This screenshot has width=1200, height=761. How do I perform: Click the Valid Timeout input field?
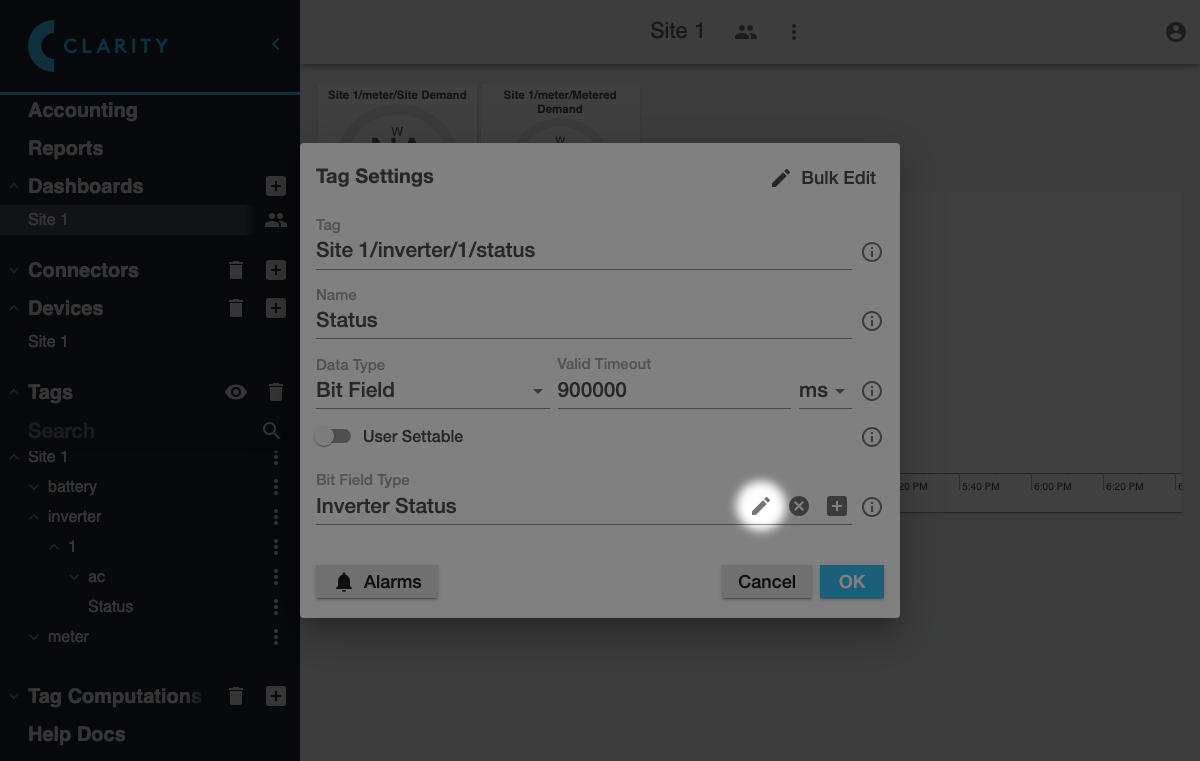672,391
